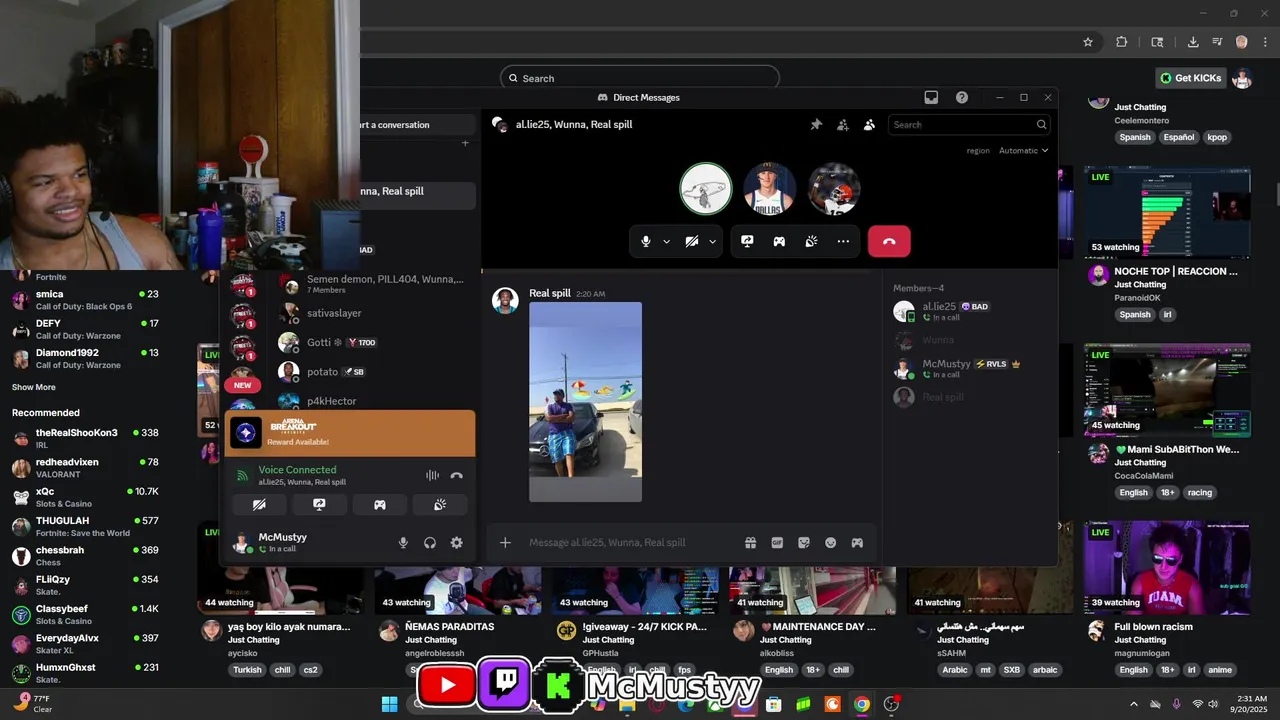
Task: Expand camera options arrow in call controls
Action: pos(713,241)
